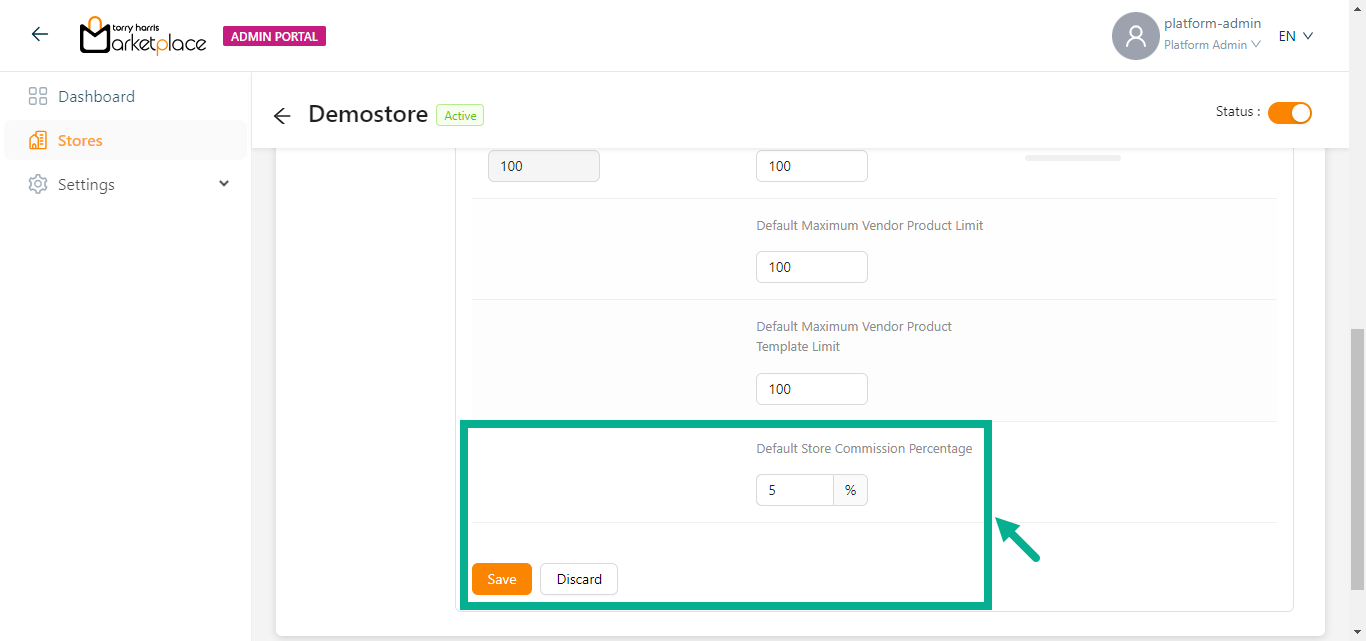1366x641 pixels.
Task: Click the orange Save button
Action: tap(502, 579)
